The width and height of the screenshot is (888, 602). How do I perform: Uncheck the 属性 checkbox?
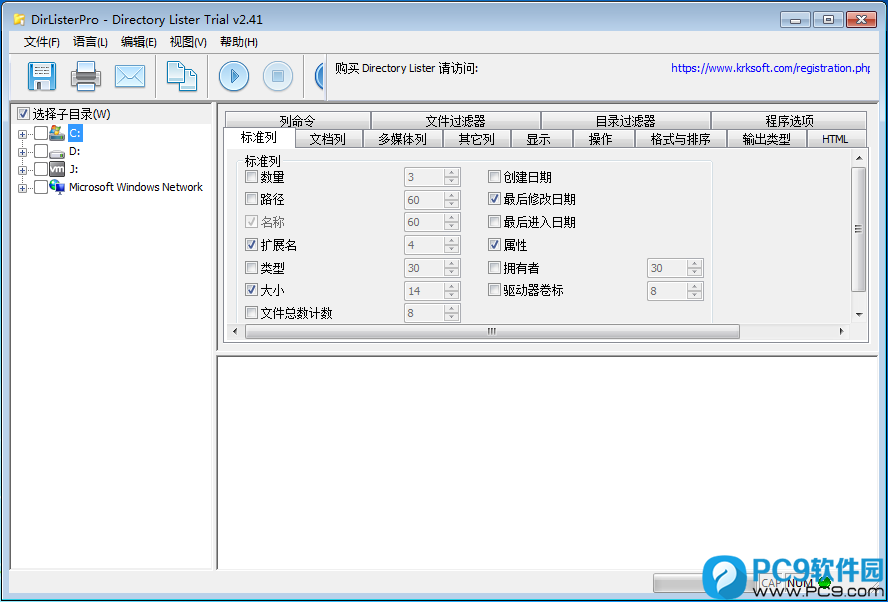[x=494, y=245]
